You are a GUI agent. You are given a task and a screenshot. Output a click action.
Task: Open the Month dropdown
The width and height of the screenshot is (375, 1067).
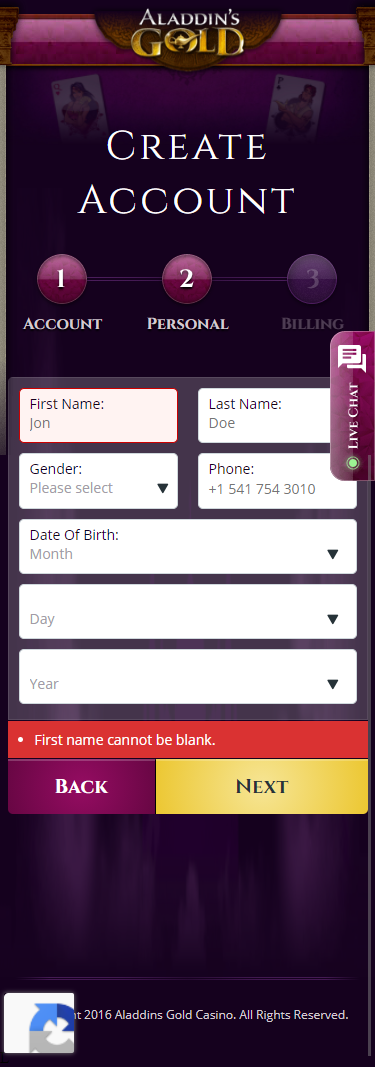pos(188,546)
